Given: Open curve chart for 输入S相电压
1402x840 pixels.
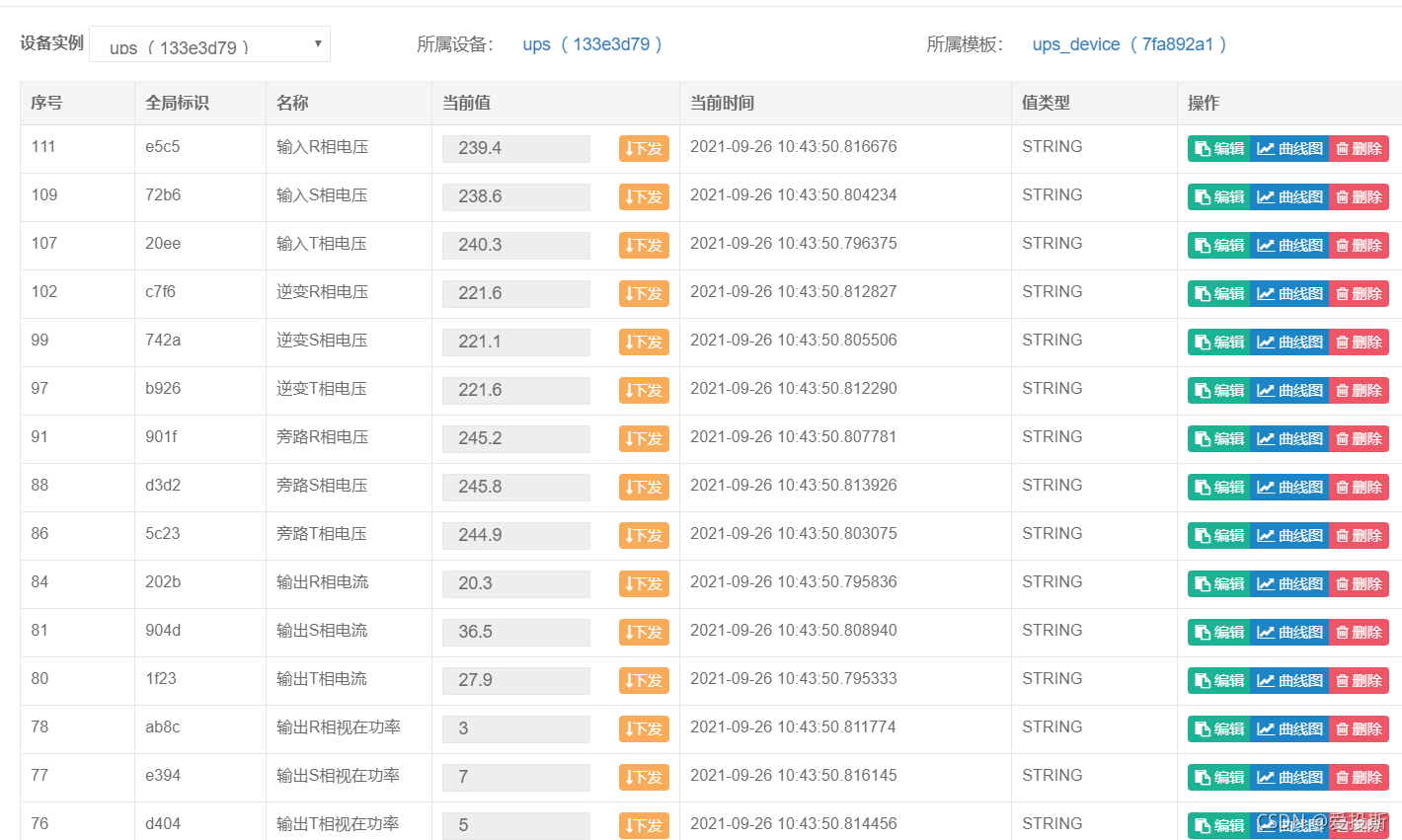Looking at the screenshot, I should pos(1289,196).
